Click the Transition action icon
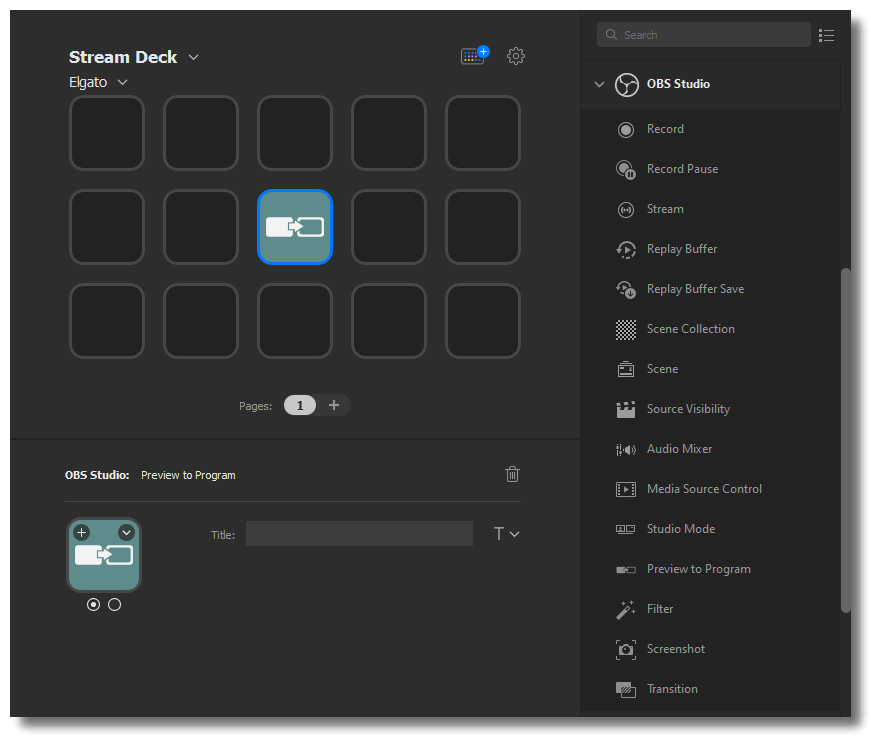Viewport: 871px width, 737px height. pos(626,690)
